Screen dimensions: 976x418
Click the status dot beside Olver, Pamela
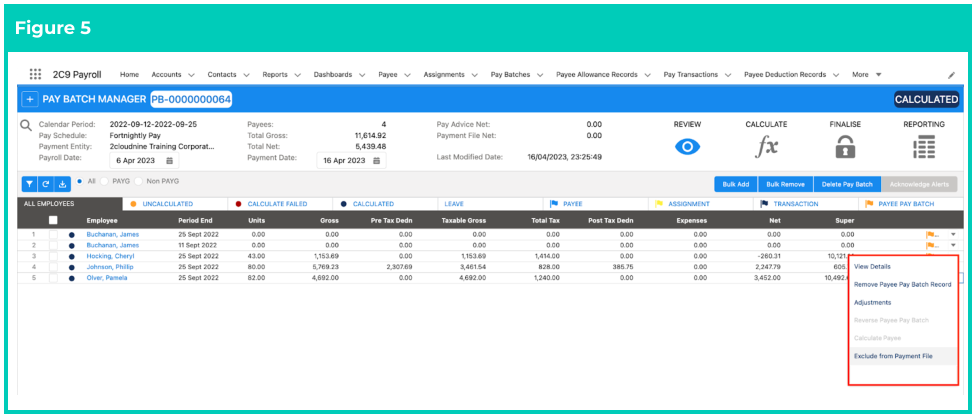coord(72,278)
